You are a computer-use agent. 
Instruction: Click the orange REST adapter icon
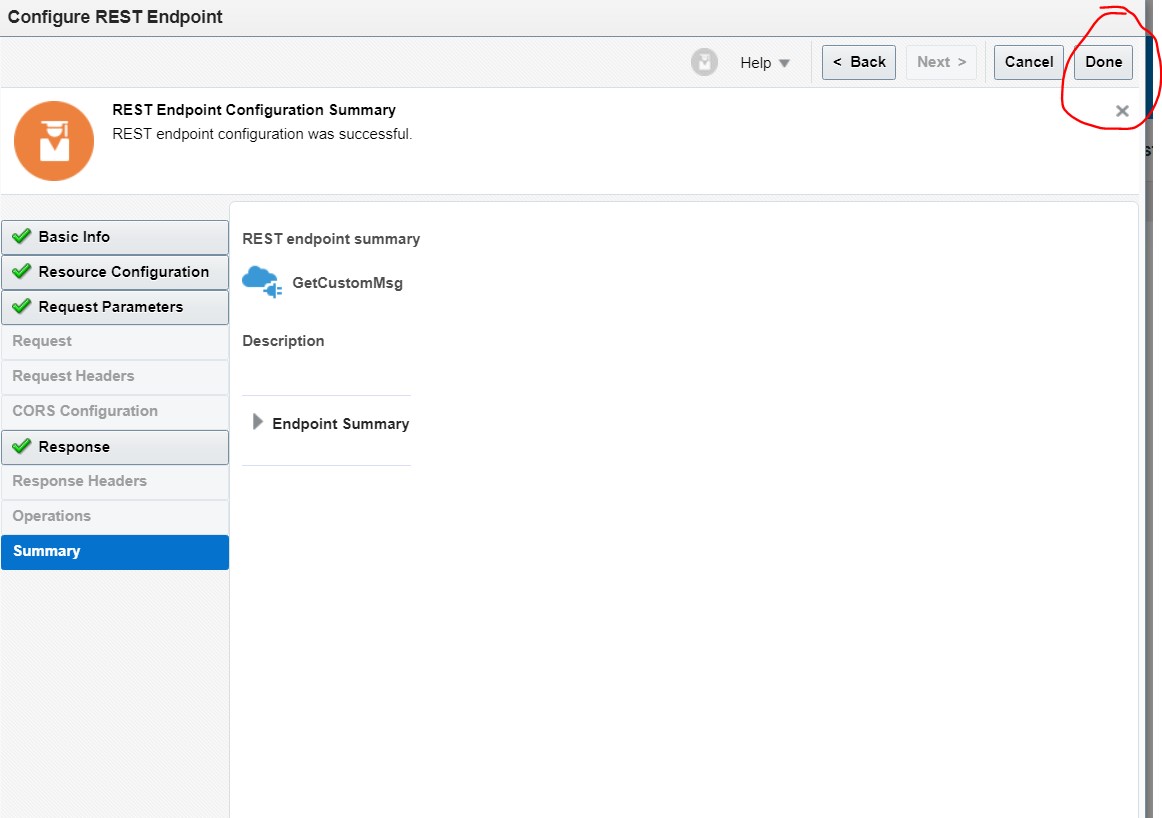click(53, 140)
